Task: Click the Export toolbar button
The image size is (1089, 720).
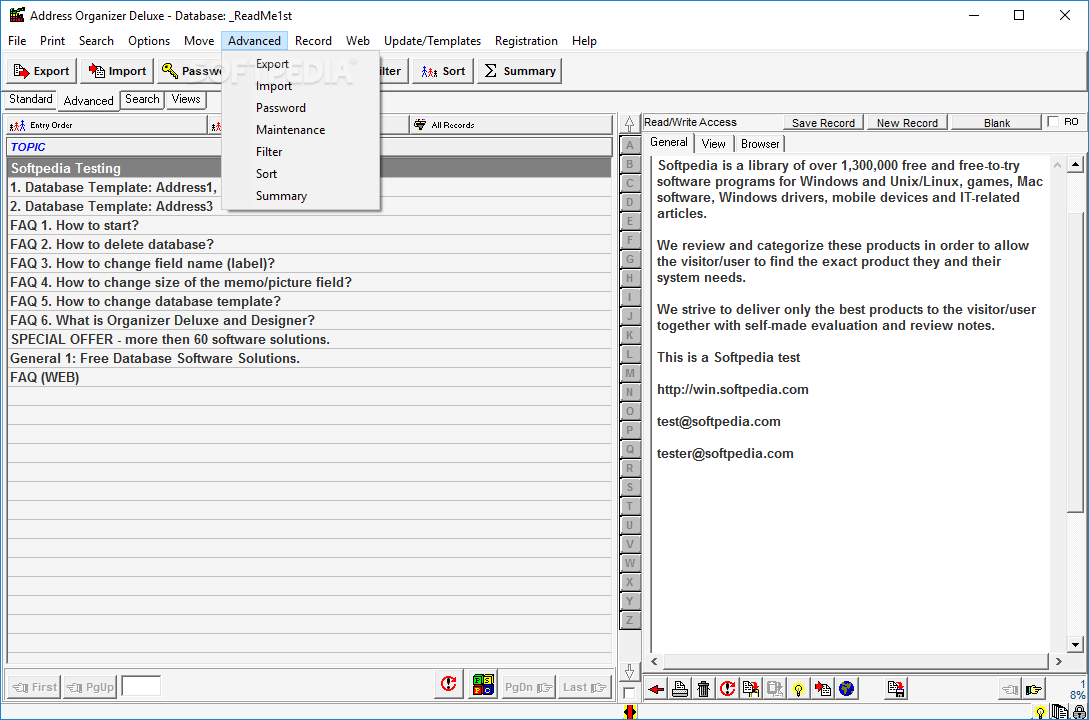Action: coord(42,71)
